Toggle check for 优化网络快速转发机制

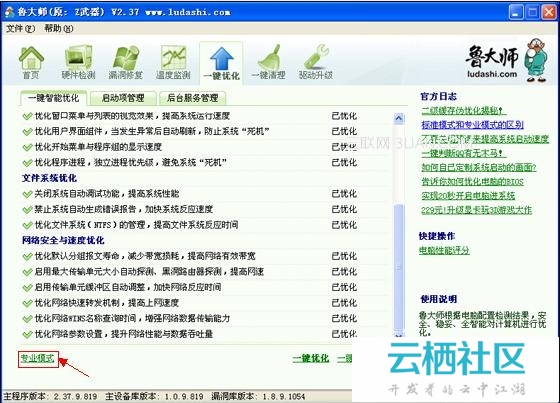tap(28, 303)
